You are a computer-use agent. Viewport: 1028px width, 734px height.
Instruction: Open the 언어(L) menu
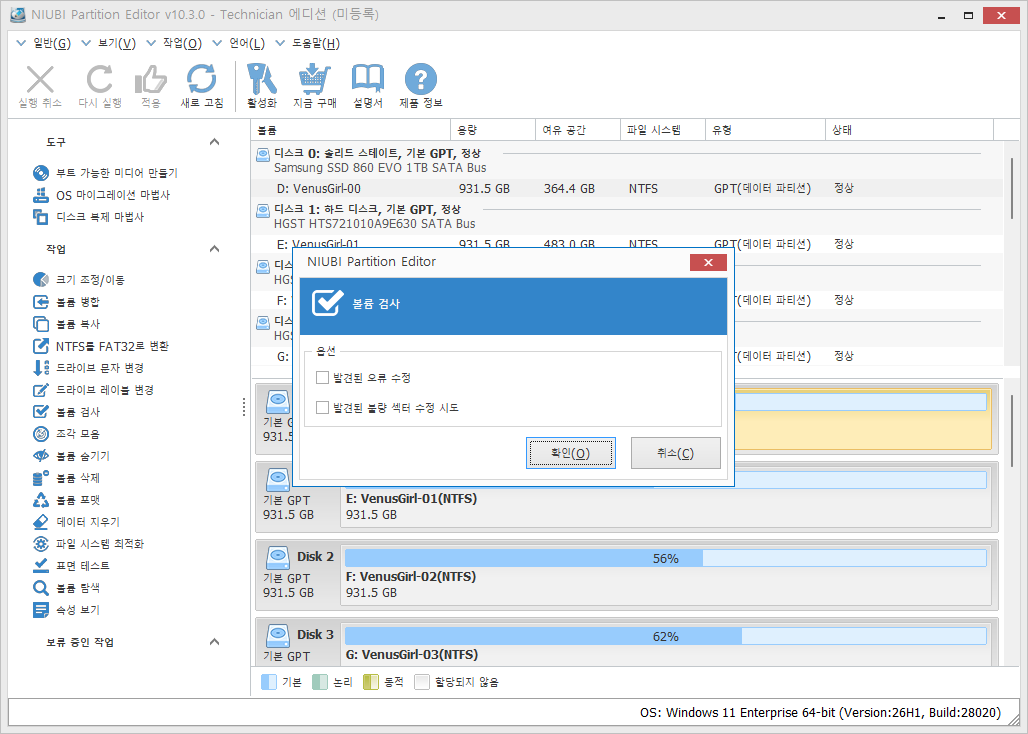(x=239, y=43)
